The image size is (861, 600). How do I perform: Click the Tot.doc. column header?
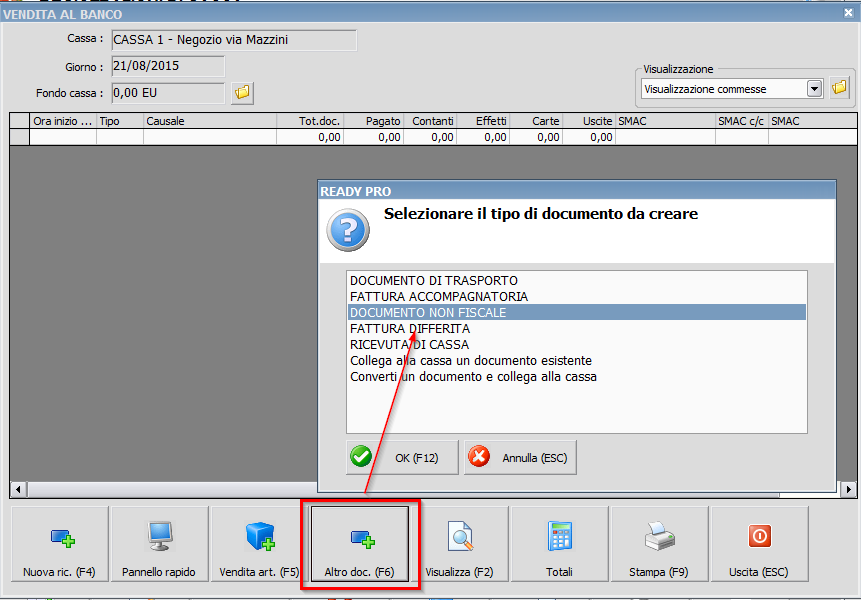tap(310, 121)
